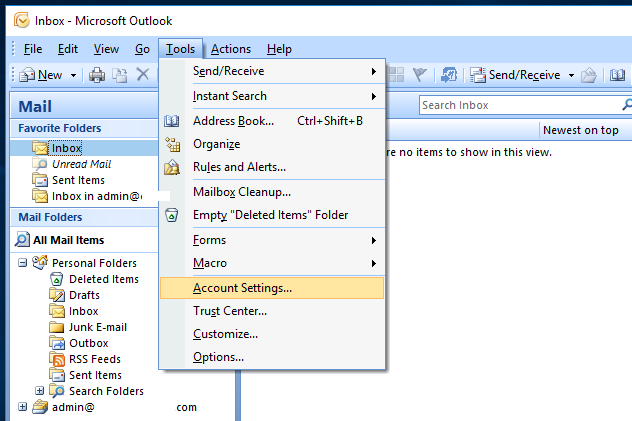
Task: Open the New button dropdown arrow
Action: [73, 75]
